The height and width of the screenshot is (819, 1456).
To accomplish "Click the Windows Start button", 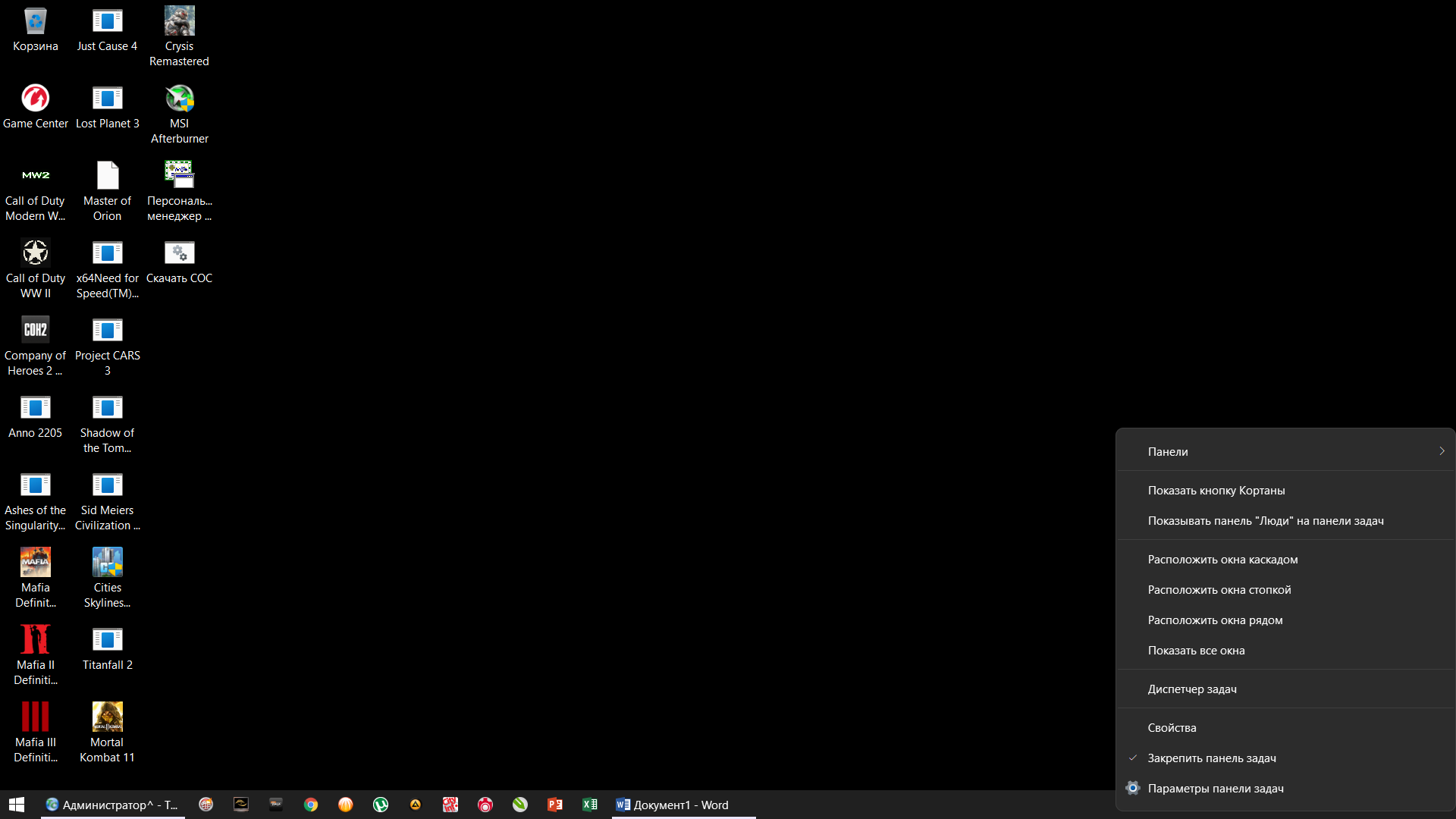I will (17, 805).
